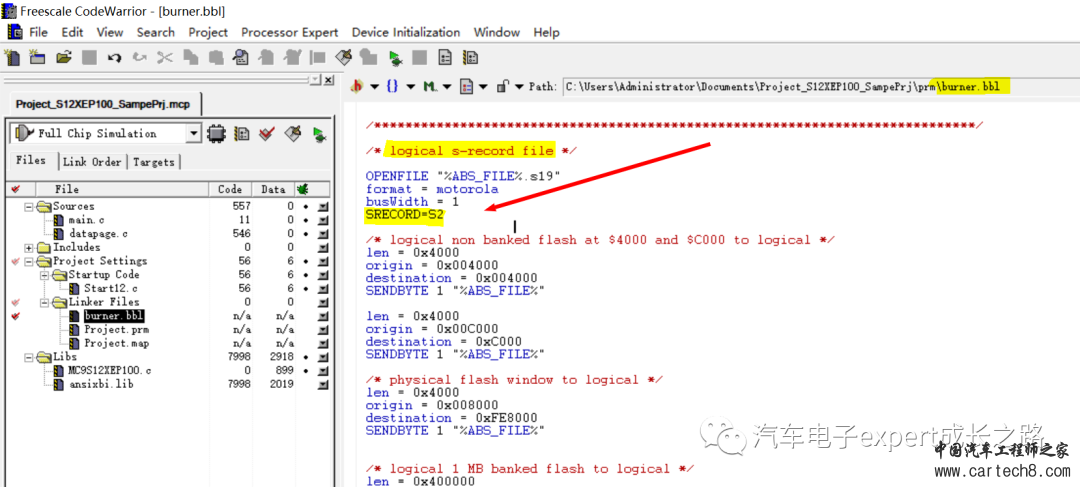This screenshot has width=1080, height=487.
Task: Click the greyed Save toolbar icon
Action: pyautogui.click(x=90, y=57)
